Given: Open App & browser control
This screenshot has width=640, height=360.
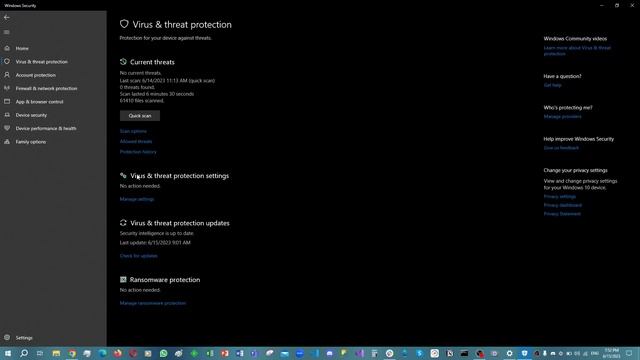Looking at the screenshot, I should (x=39, y=102).
